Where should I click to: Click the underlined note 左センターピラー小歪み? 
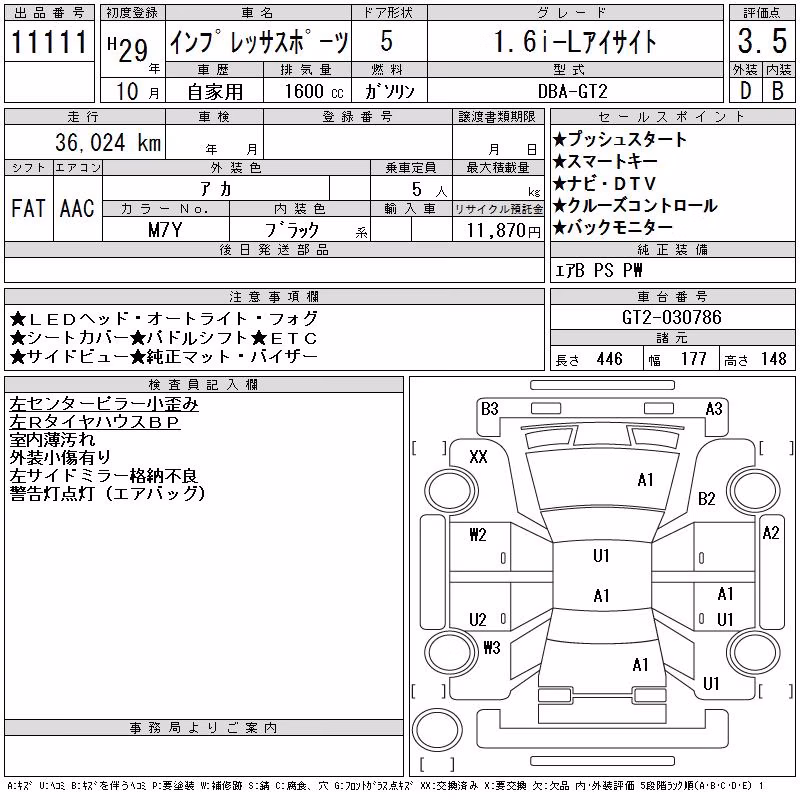tap(104, 404)
